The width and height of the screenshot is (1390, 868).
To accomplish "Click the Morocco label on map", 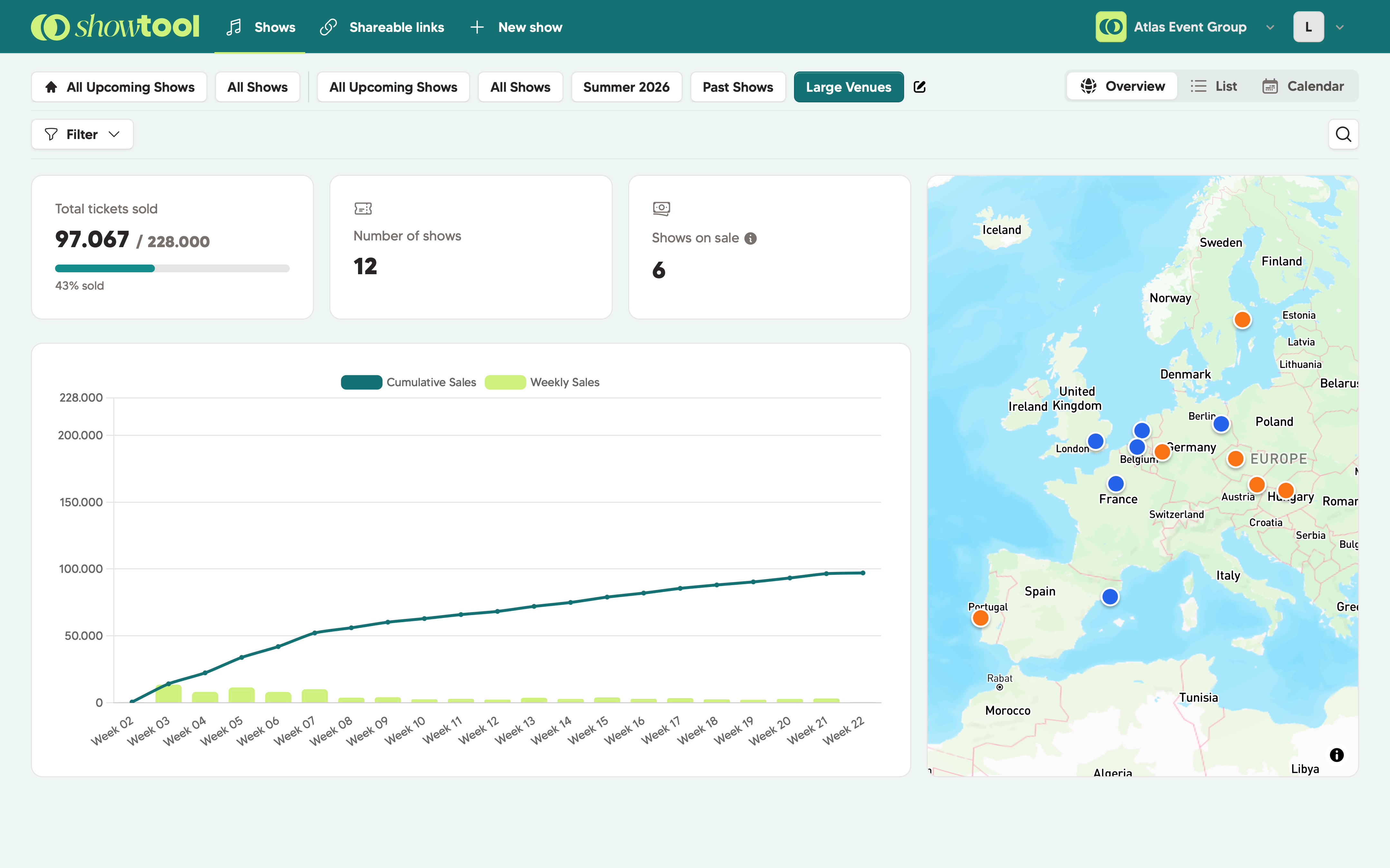I will (x=1007, y=711).
